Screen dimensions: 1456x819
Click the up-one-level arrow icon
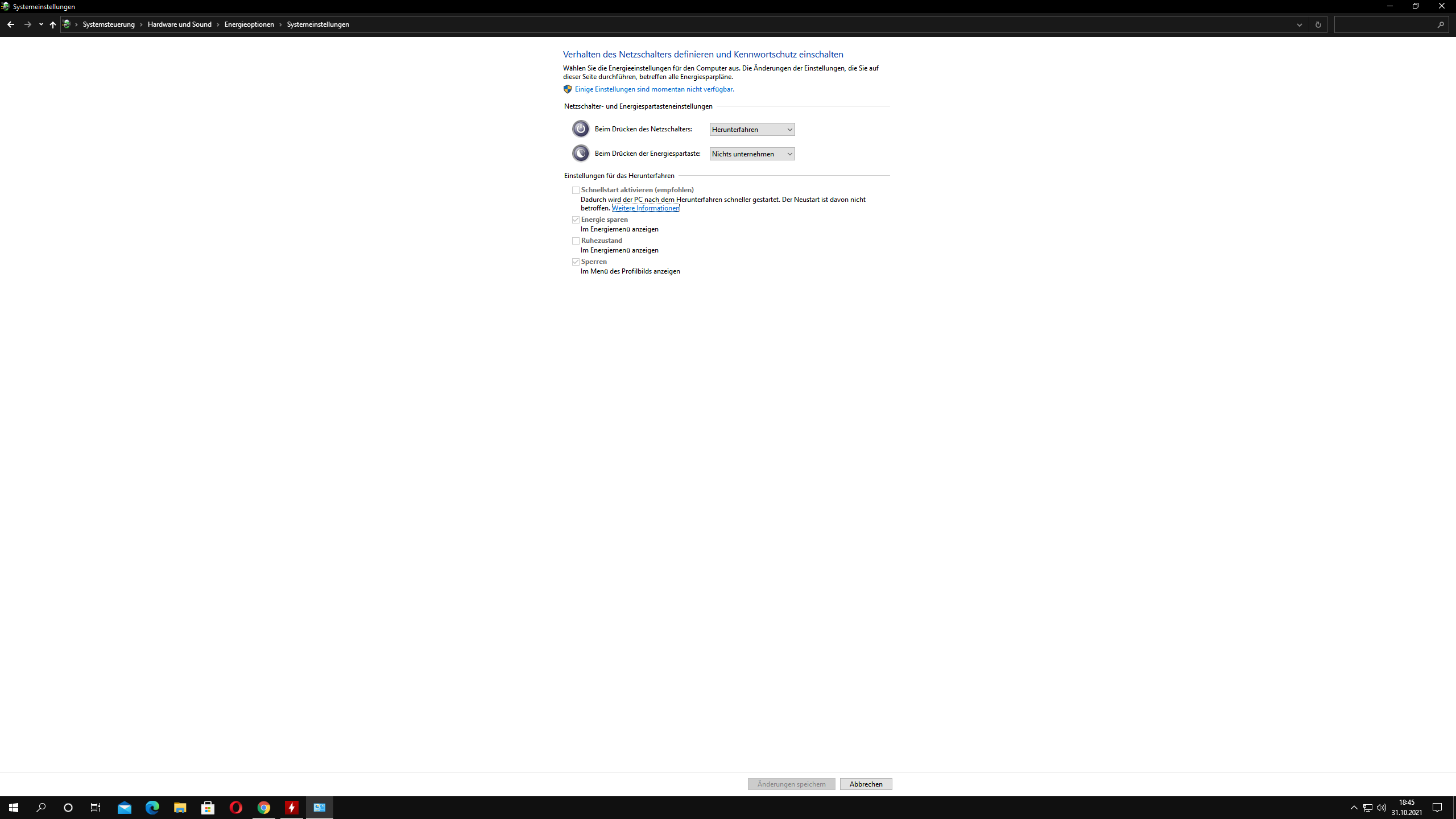point(53,24)
